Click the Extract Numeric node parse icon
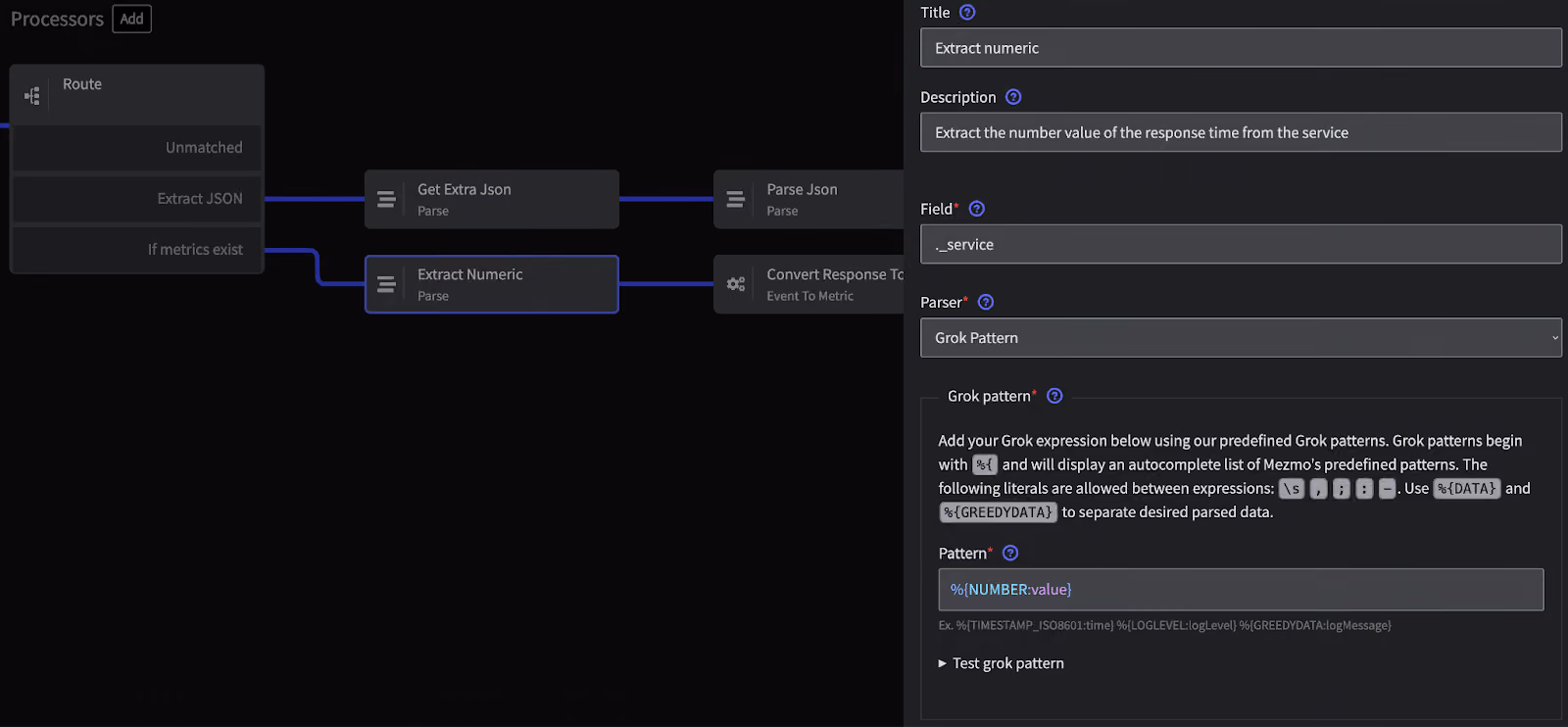The height and width of the screenshot is (727, 1568). [x=386, y=284]
